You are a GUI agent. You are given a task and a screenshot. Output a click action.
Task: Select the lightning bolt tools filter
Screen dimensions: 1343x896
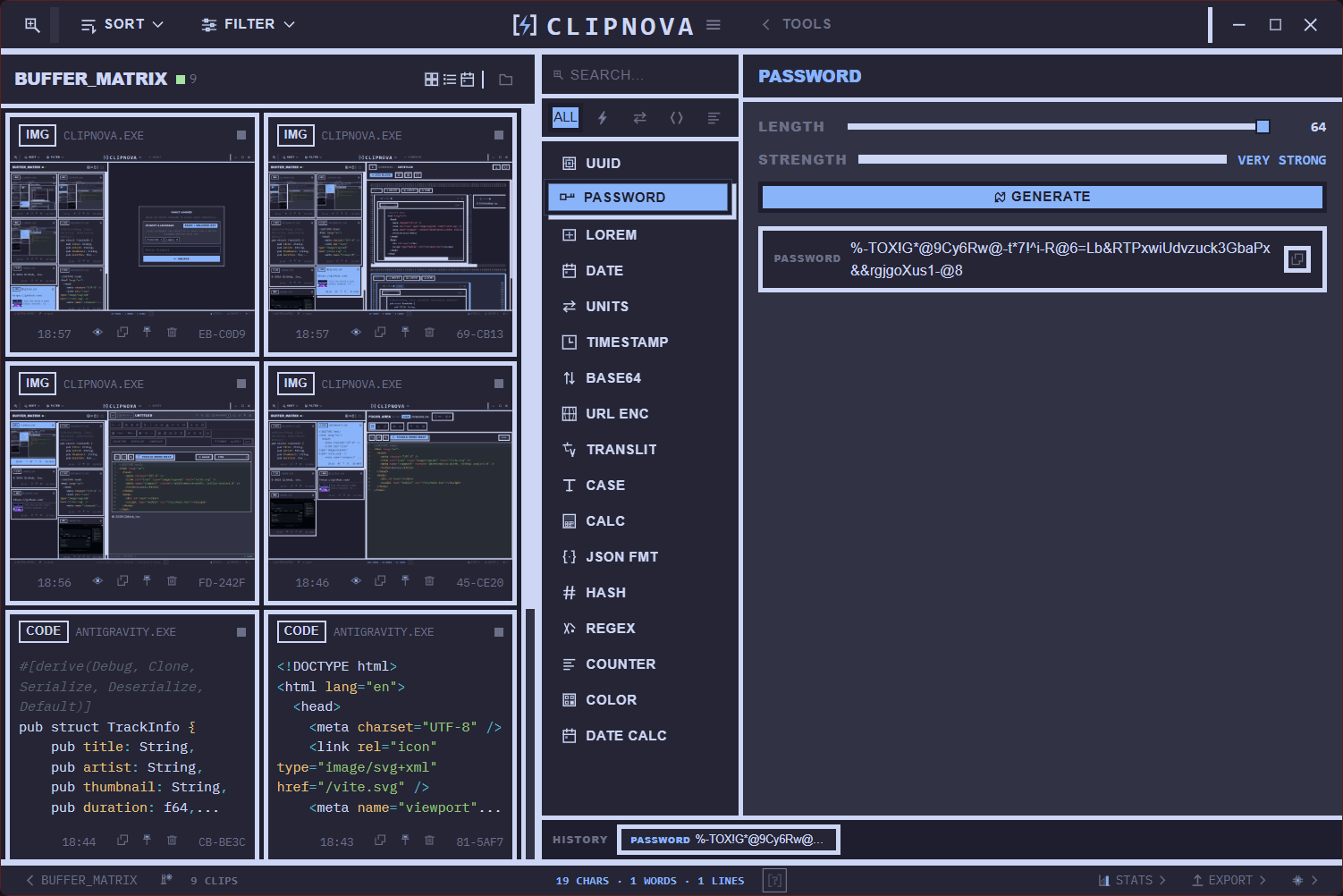coord(603,117)
